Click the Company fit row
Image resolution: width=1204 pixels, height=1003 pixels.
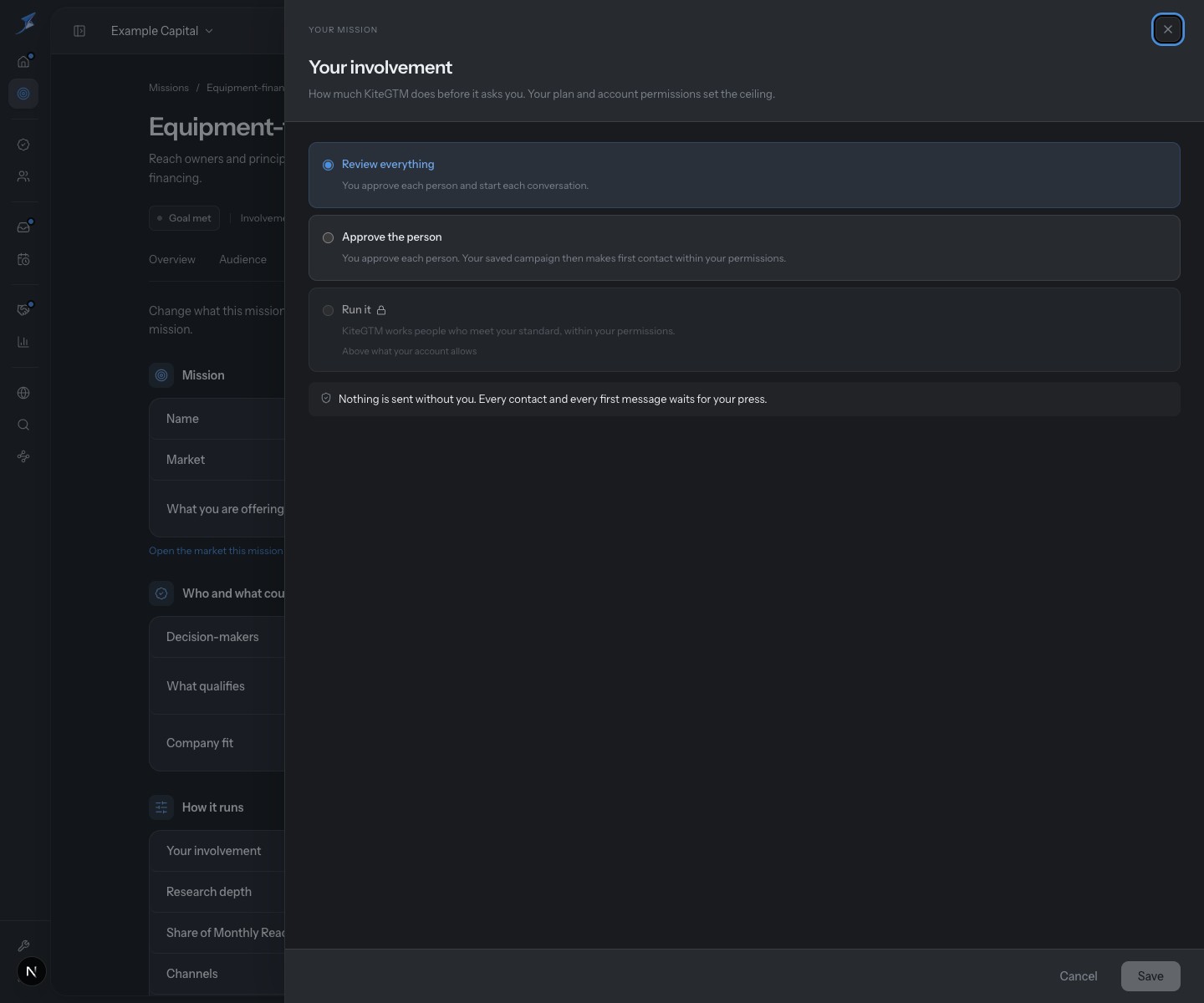(217, 743)
